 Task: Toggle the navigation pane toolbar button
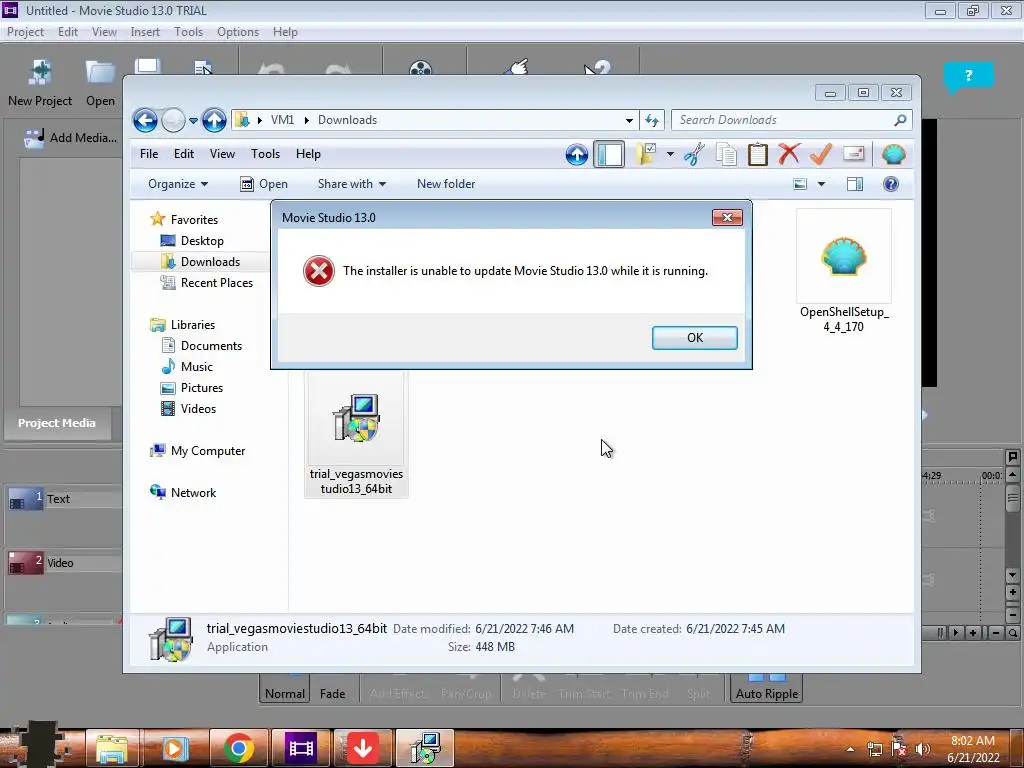coord(609,155)
